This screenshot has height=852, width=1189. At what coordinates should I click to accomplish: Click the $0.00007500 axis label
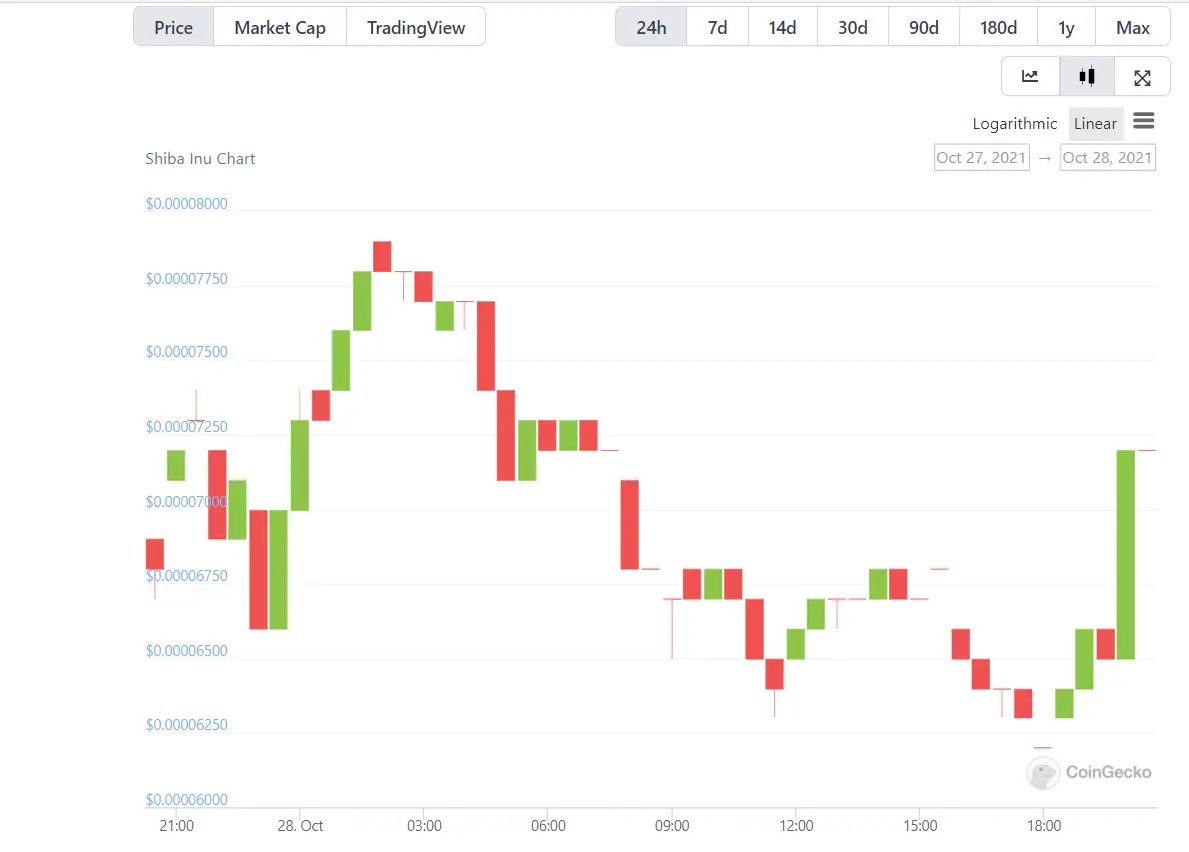[x=187, y=352]
